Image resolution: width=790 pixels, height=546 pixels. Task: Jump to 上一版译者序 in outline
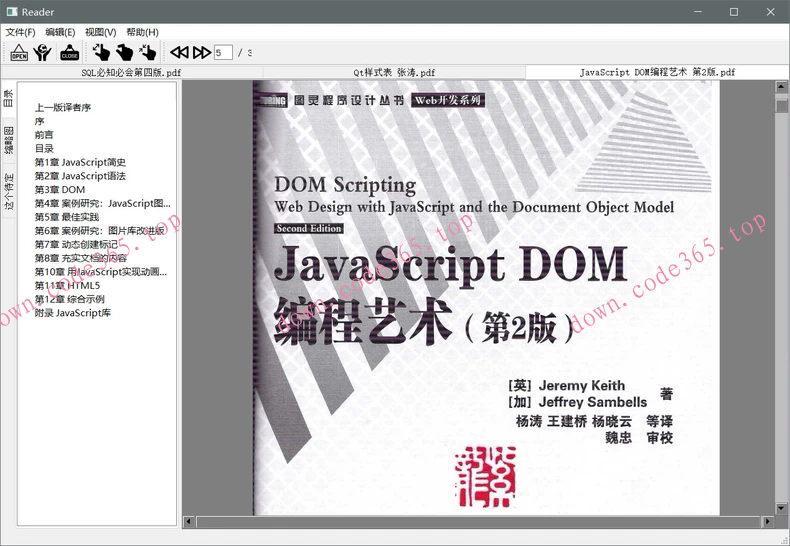62,107
